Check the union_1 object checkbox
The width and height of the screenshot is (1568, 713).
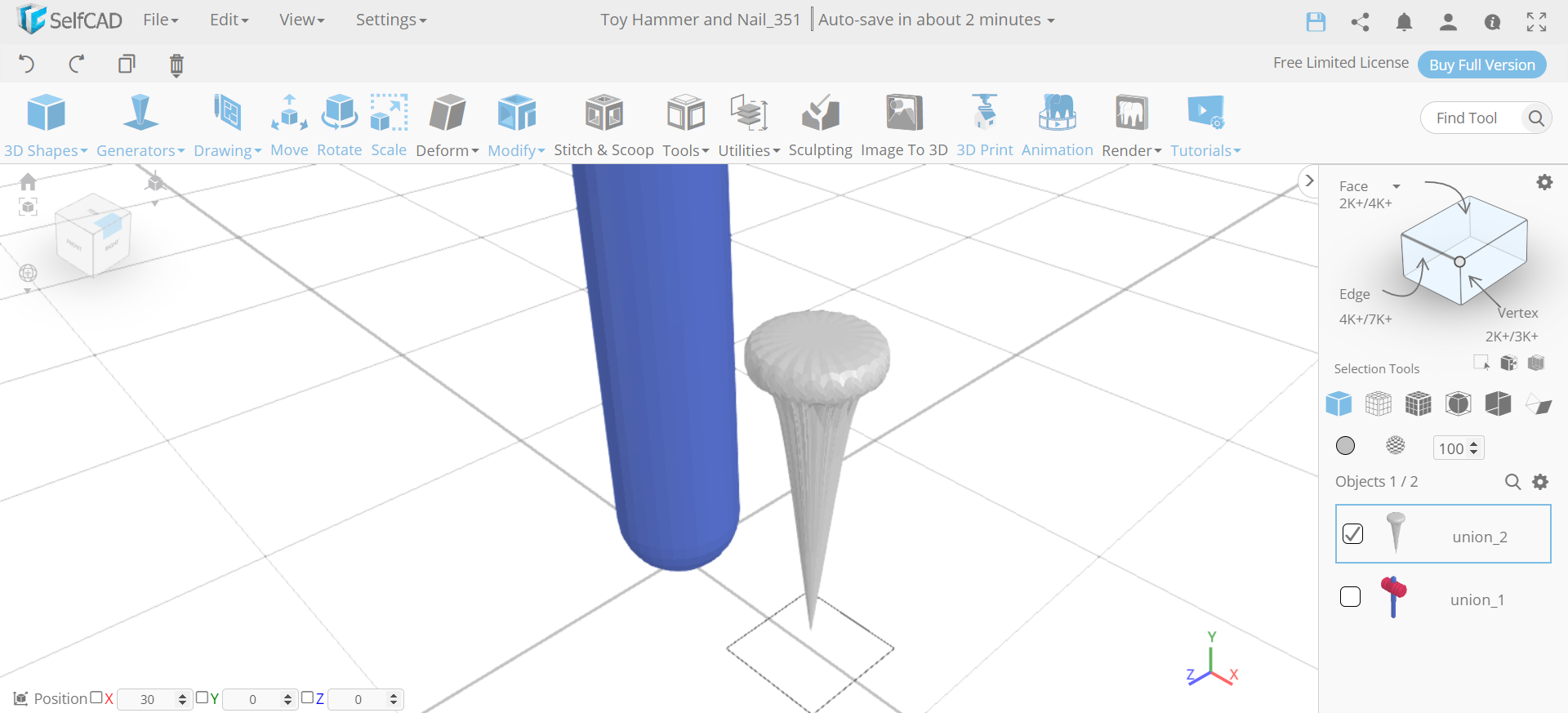(1351, 597)
